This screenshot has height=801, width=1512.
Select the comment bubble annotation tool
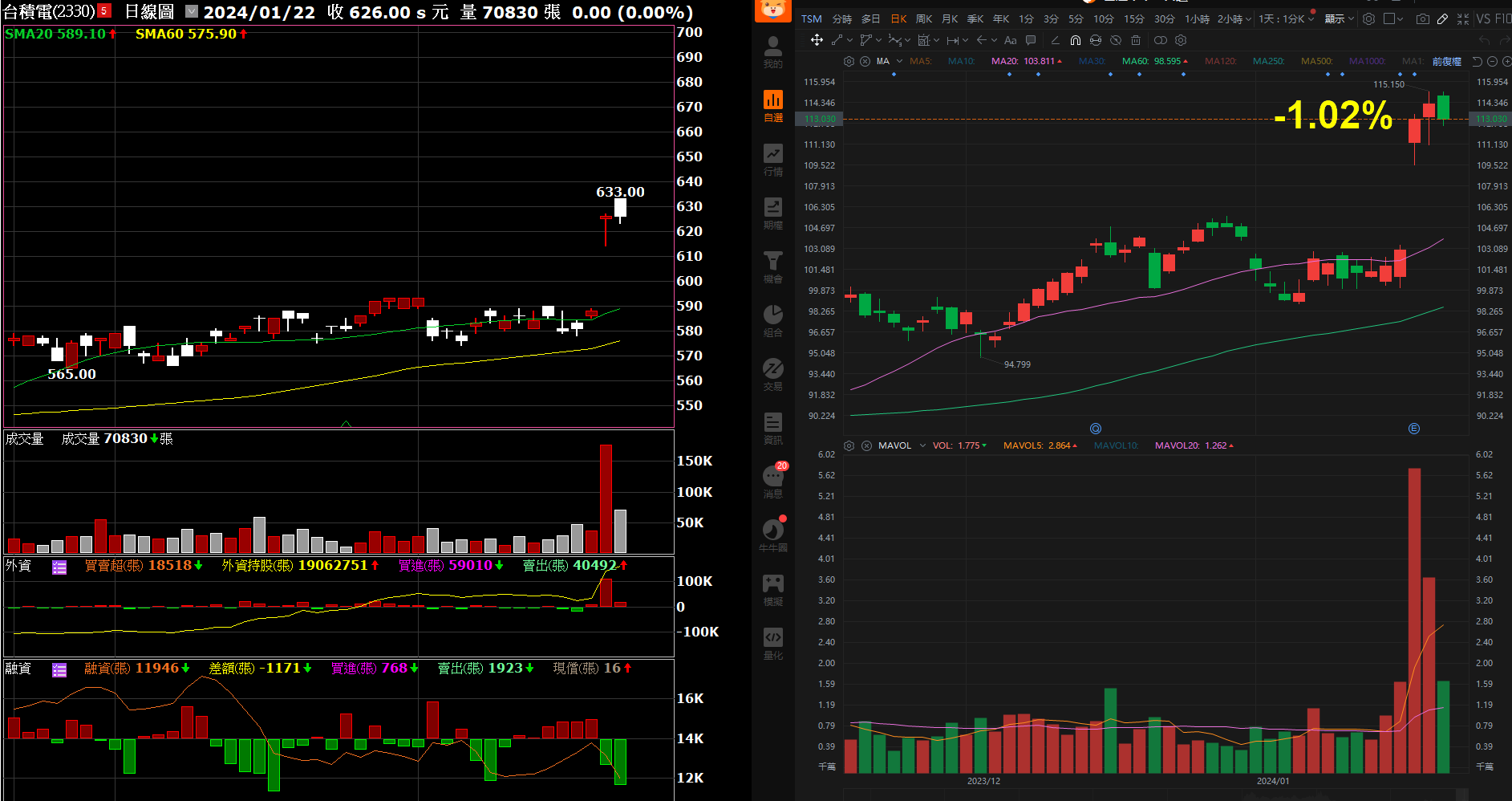1031,40
